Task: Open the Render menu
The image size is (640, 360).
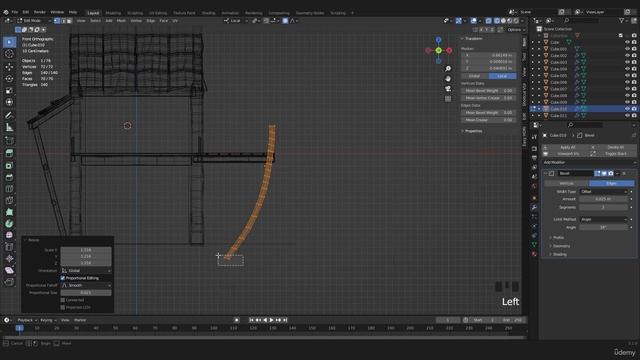Action: click(x=40, y=12)
